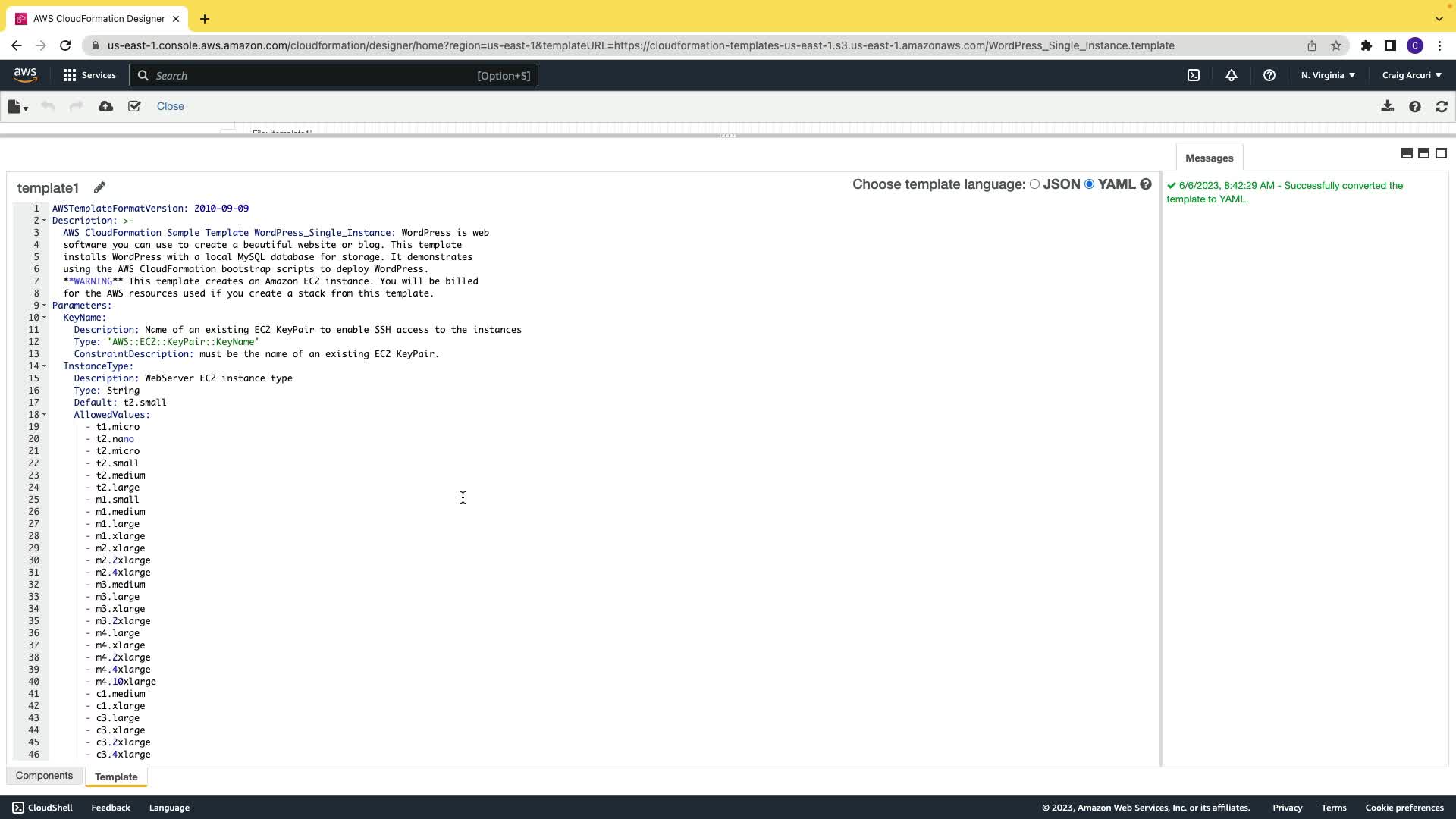Click the Validate template checkmark icon

pos(134,107)
